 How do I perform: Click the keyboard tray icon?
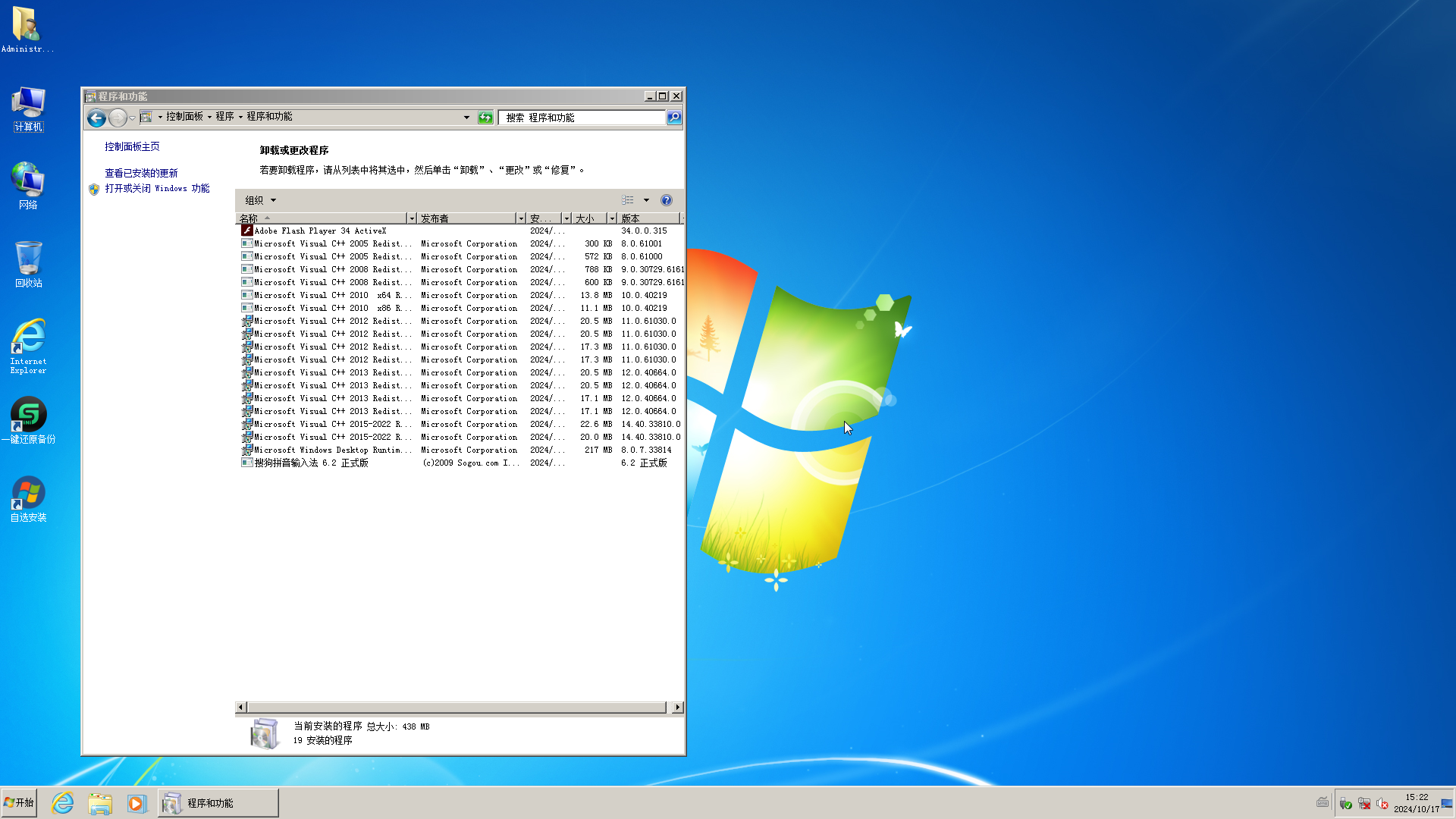1323,802
